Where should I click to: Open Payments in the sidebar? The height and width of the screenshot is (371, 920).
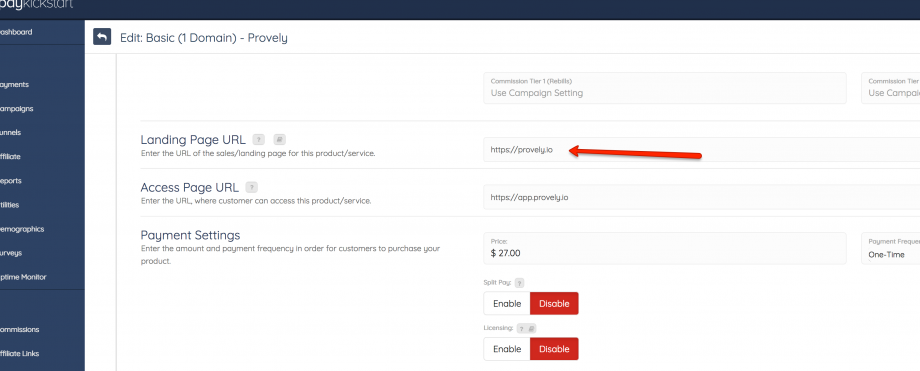(x=14, y=85)
